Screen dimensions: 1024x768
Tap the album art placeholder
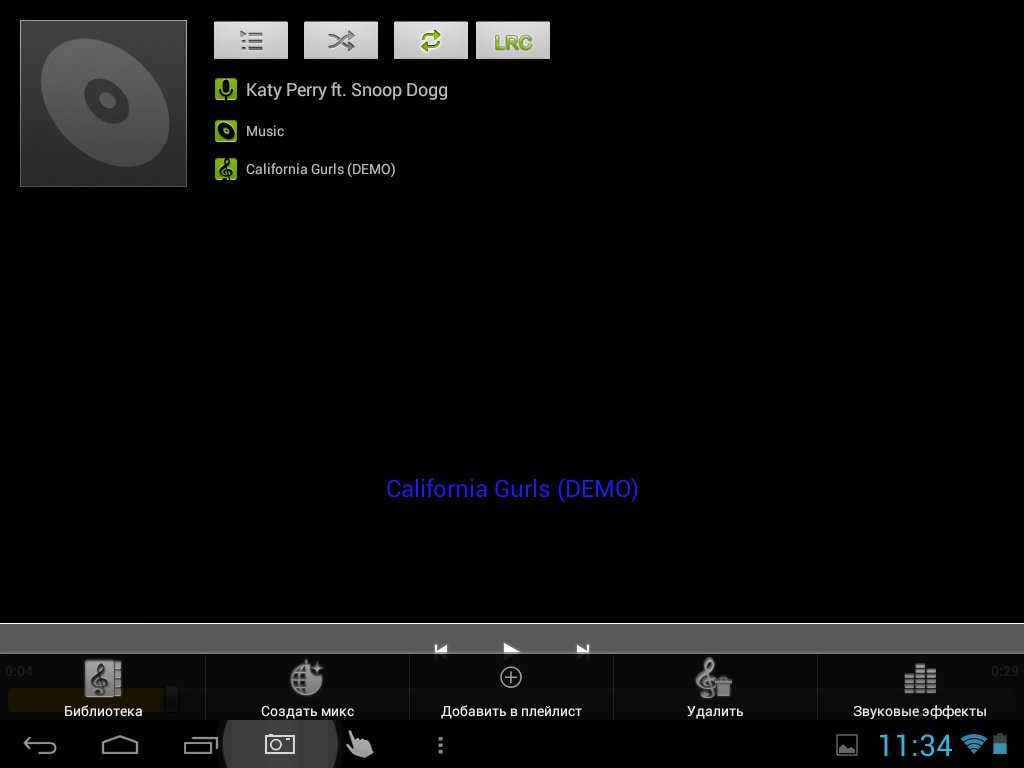click(104, 103)
